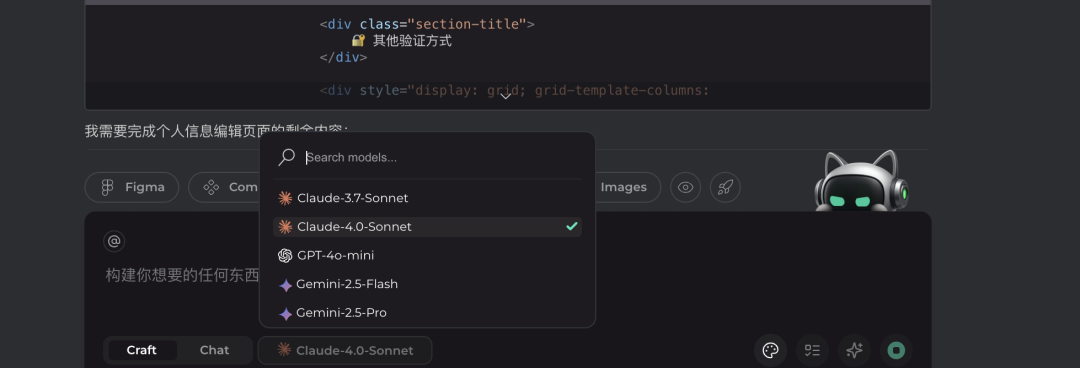Click the robot cat mascot
The width and height of the screenshot is (1080, 368).
861,181
